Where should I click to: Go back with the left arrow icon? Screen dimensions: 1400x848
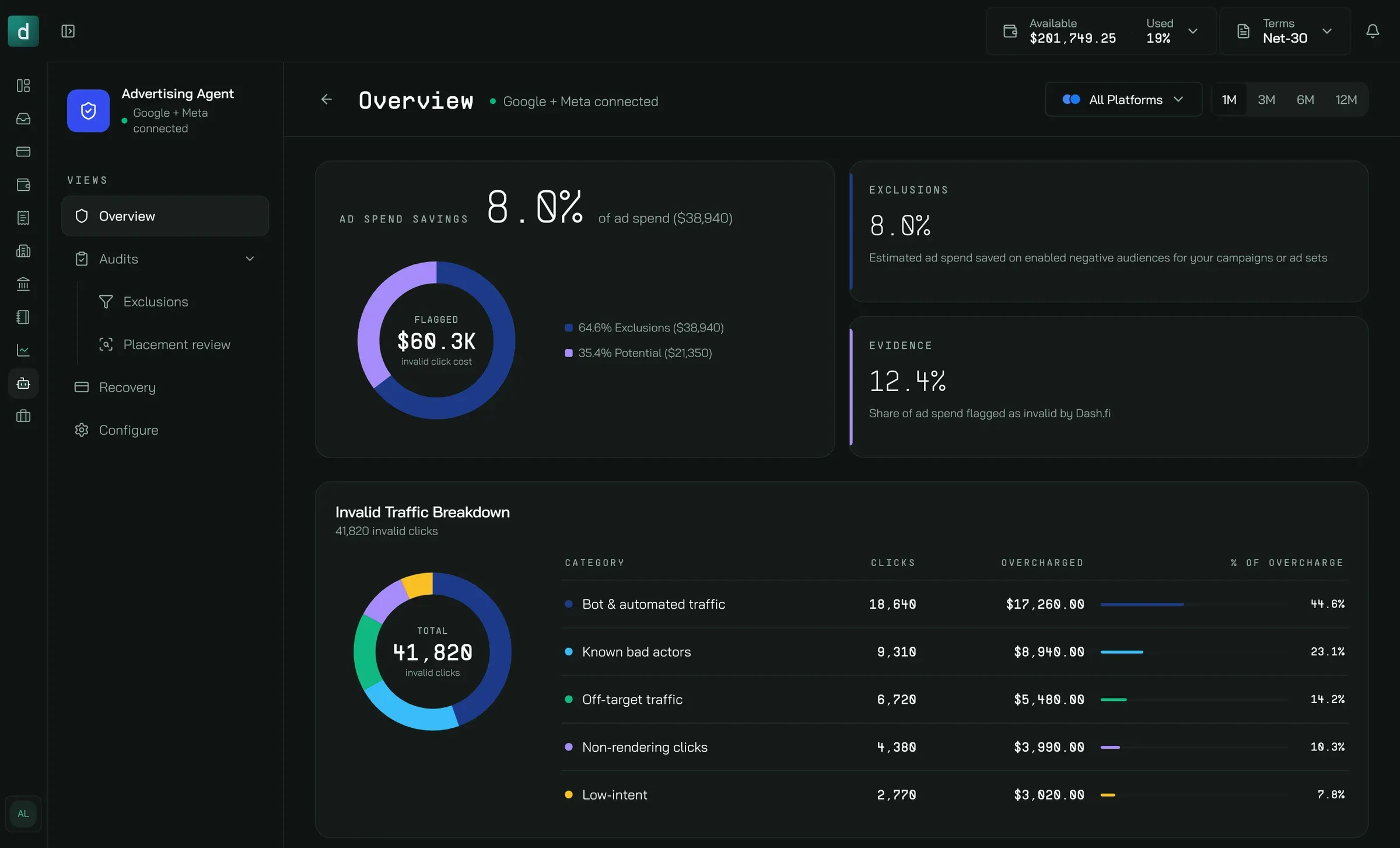(x=327, y=100)
